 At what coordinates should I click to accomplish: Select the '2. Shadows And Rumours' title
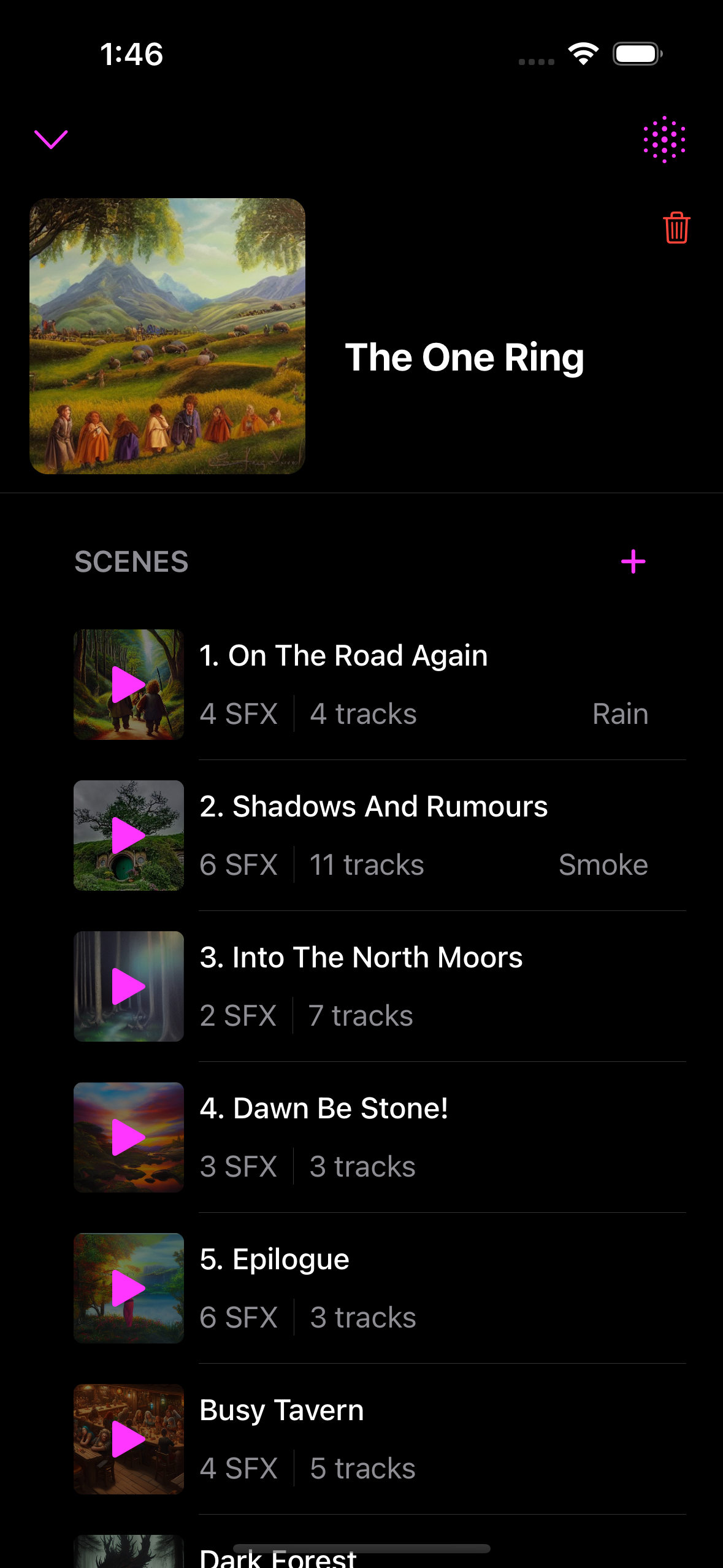373,807
